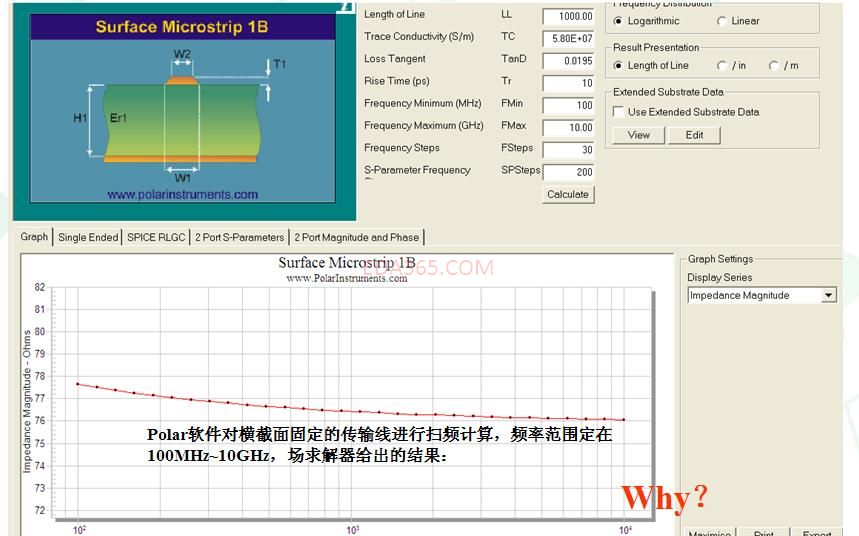This screenshot has height=536, width=859.
Task: Click the Rise Time input field
Action: pyautogui.click(x=568, y=83)
